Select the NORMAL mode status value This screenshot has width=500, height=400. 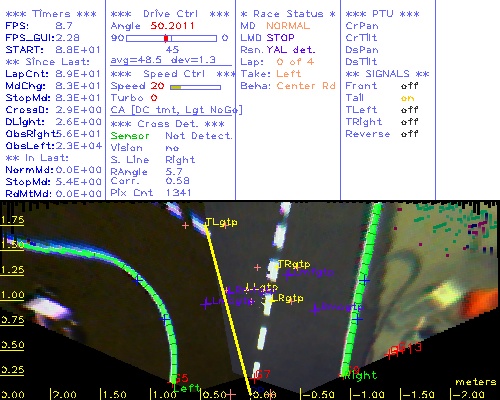point(288,26)
